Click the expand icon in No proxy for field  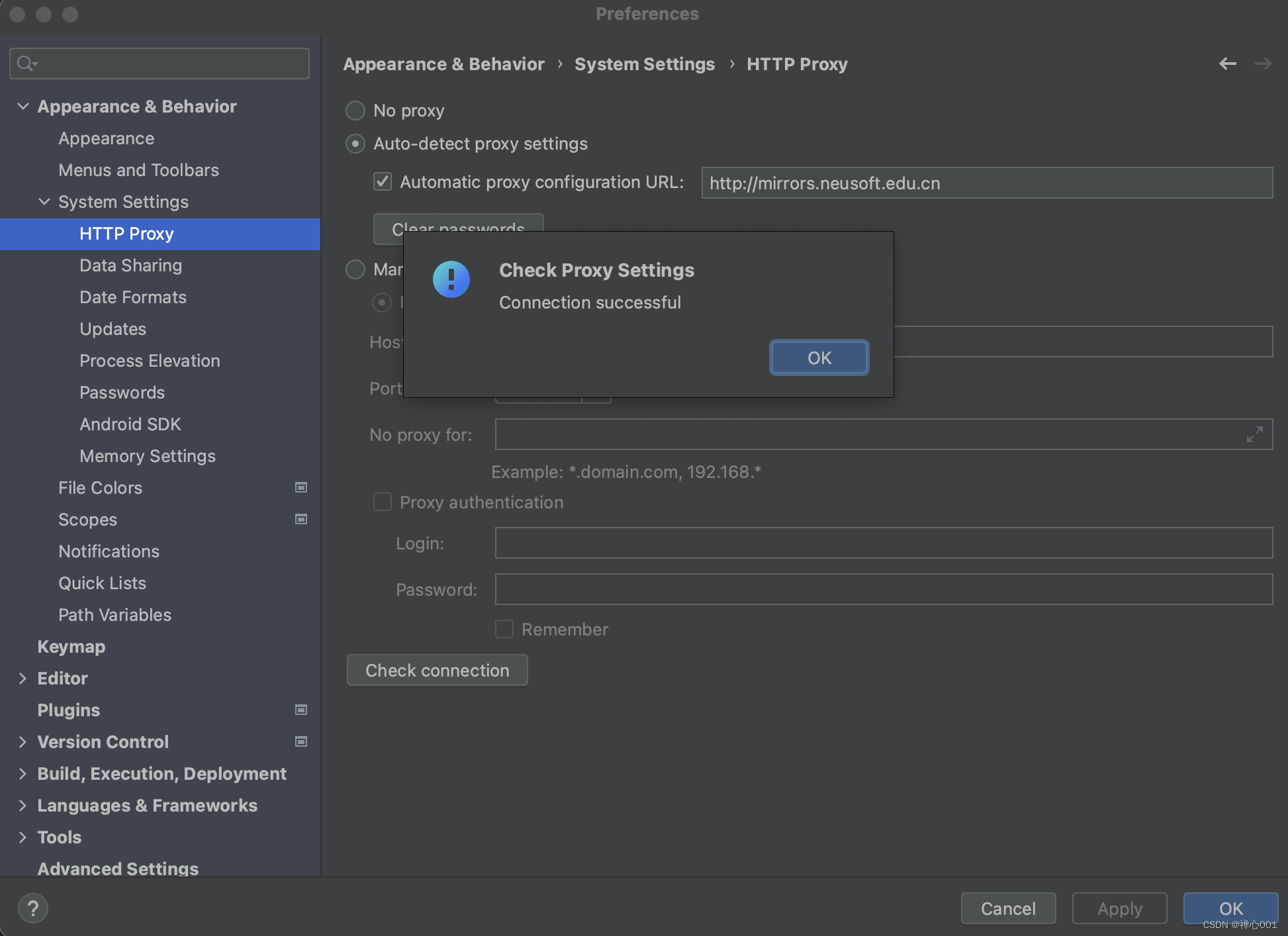click(x=1254, y=434)
